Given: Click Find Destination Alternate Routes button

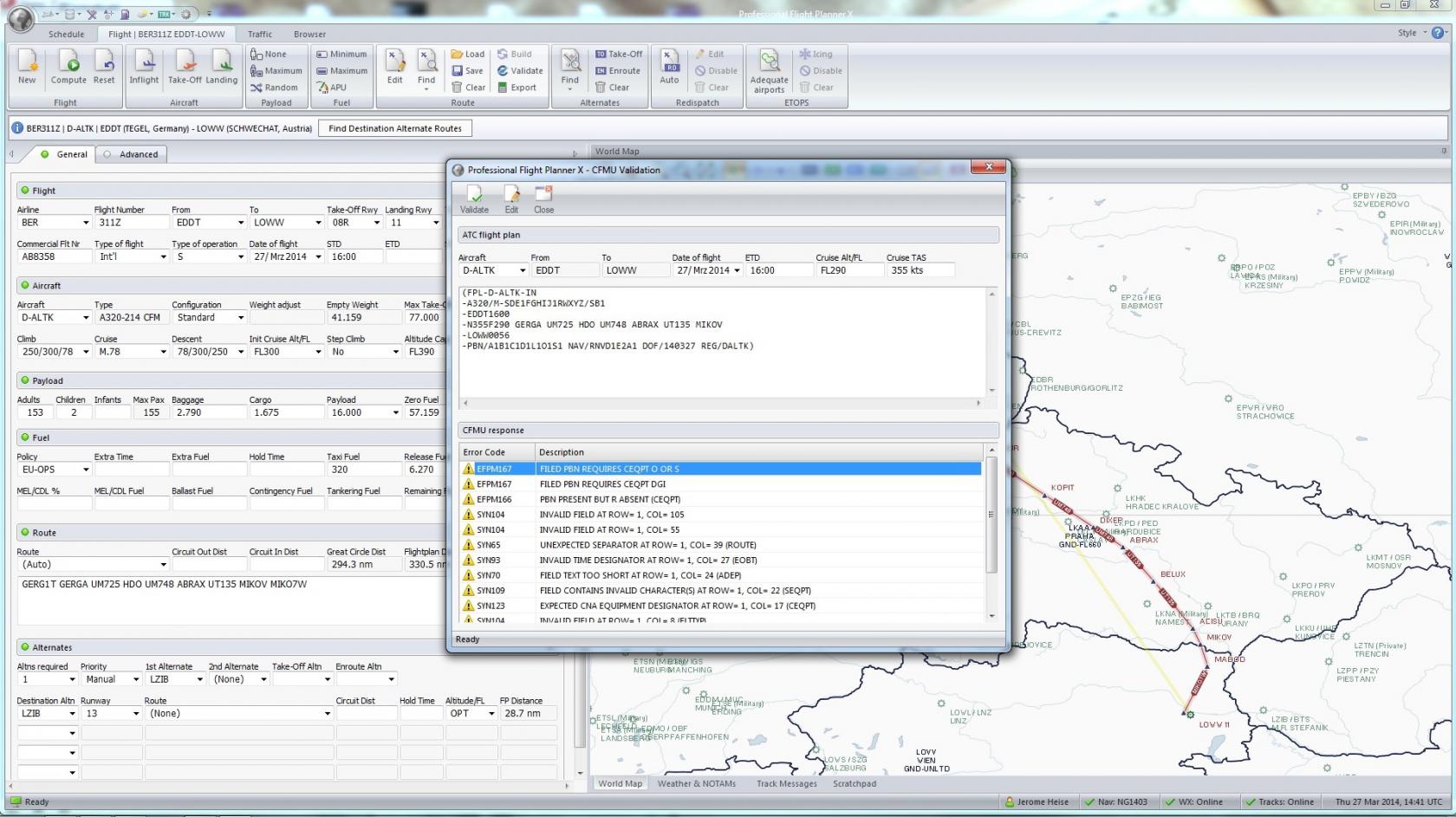Looking at the screenshot, I should [x=394, y=128].
